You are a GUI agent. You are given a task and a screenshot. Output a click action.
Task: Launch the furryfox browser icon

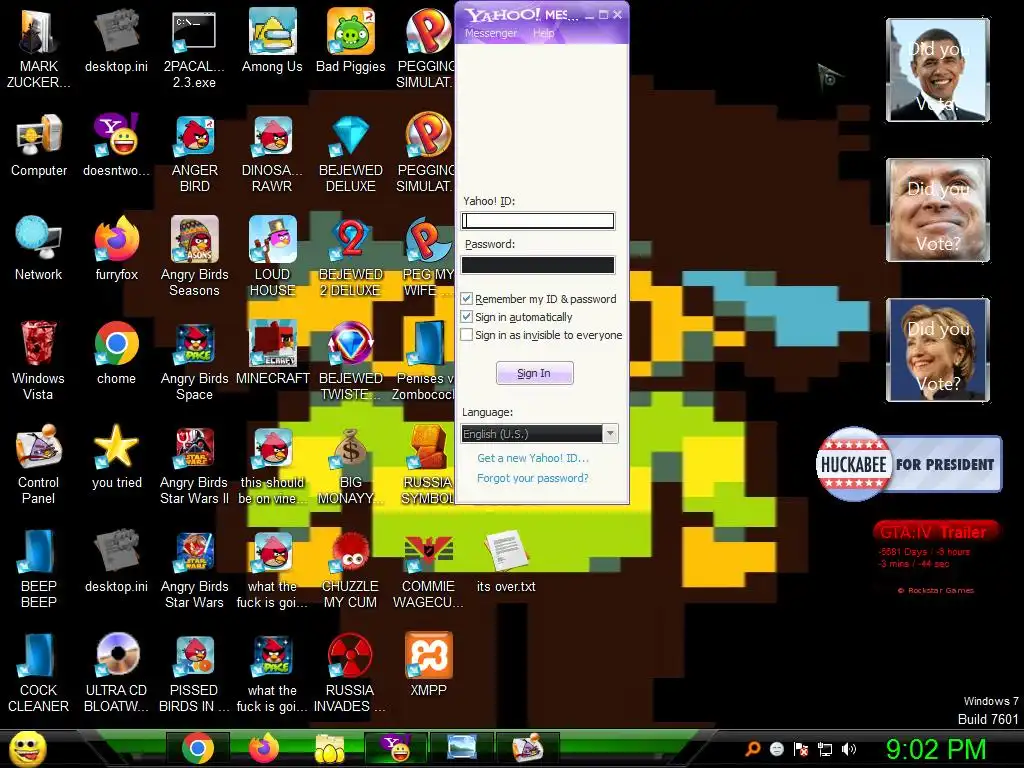tap(116, 249)
